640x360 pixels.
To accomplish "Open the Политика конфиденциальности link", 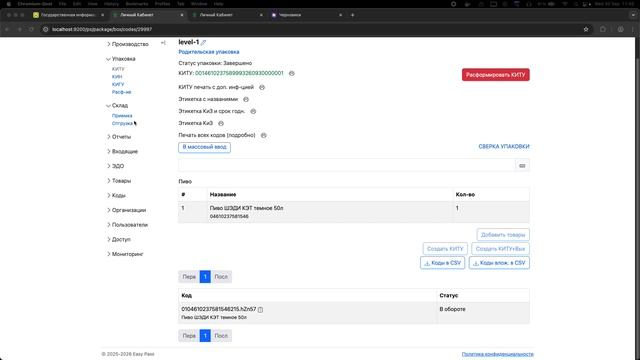I will pyautogui.click(x=498, y=354).
